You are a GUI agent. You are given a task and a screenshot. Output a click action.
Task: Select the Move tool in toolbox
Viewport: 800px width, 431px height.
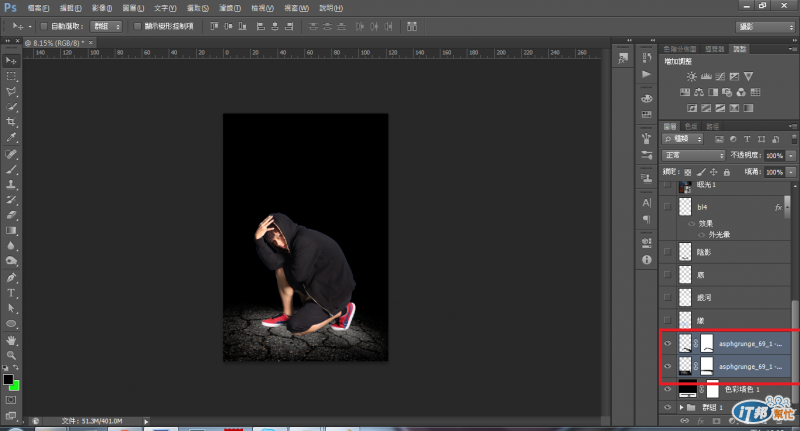[x=11, y=61]
